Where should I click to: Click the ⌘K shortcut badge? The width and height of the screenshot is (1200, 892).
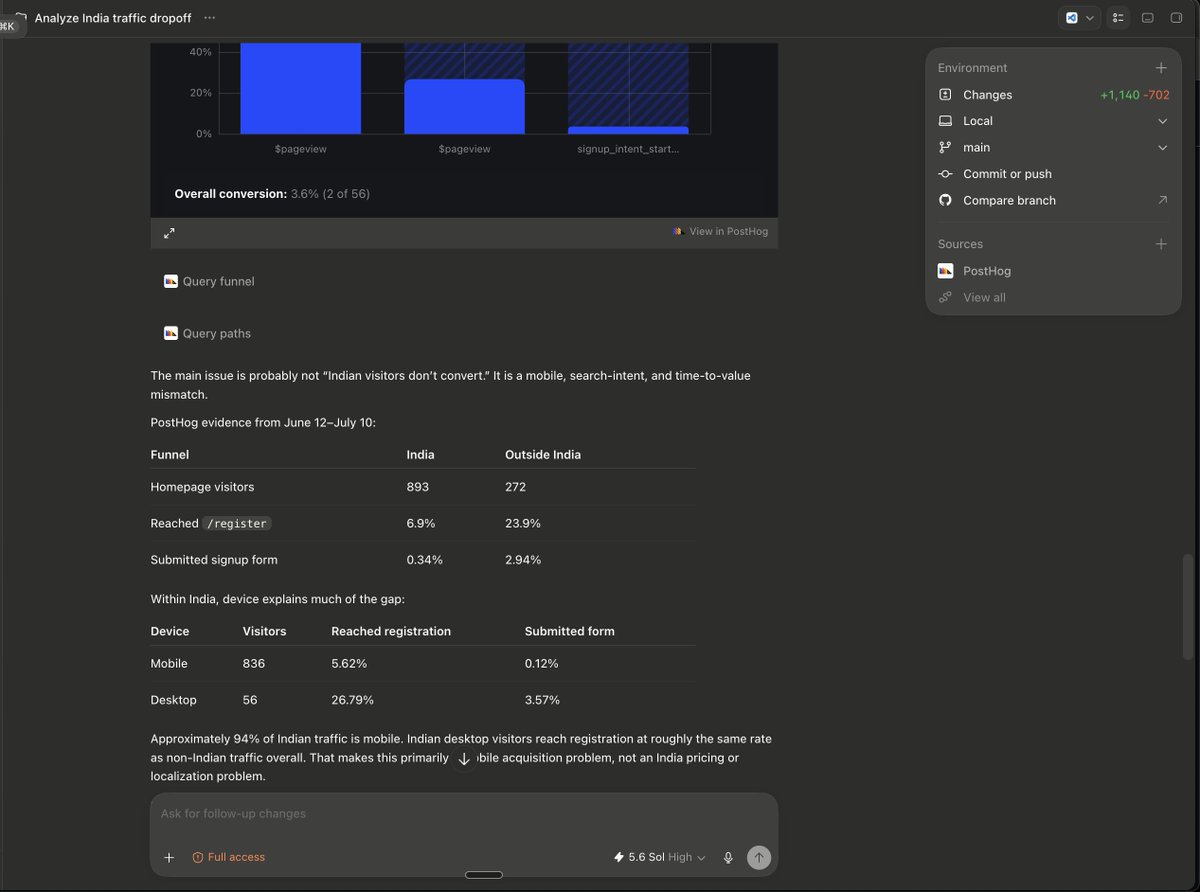click(9, 26)
